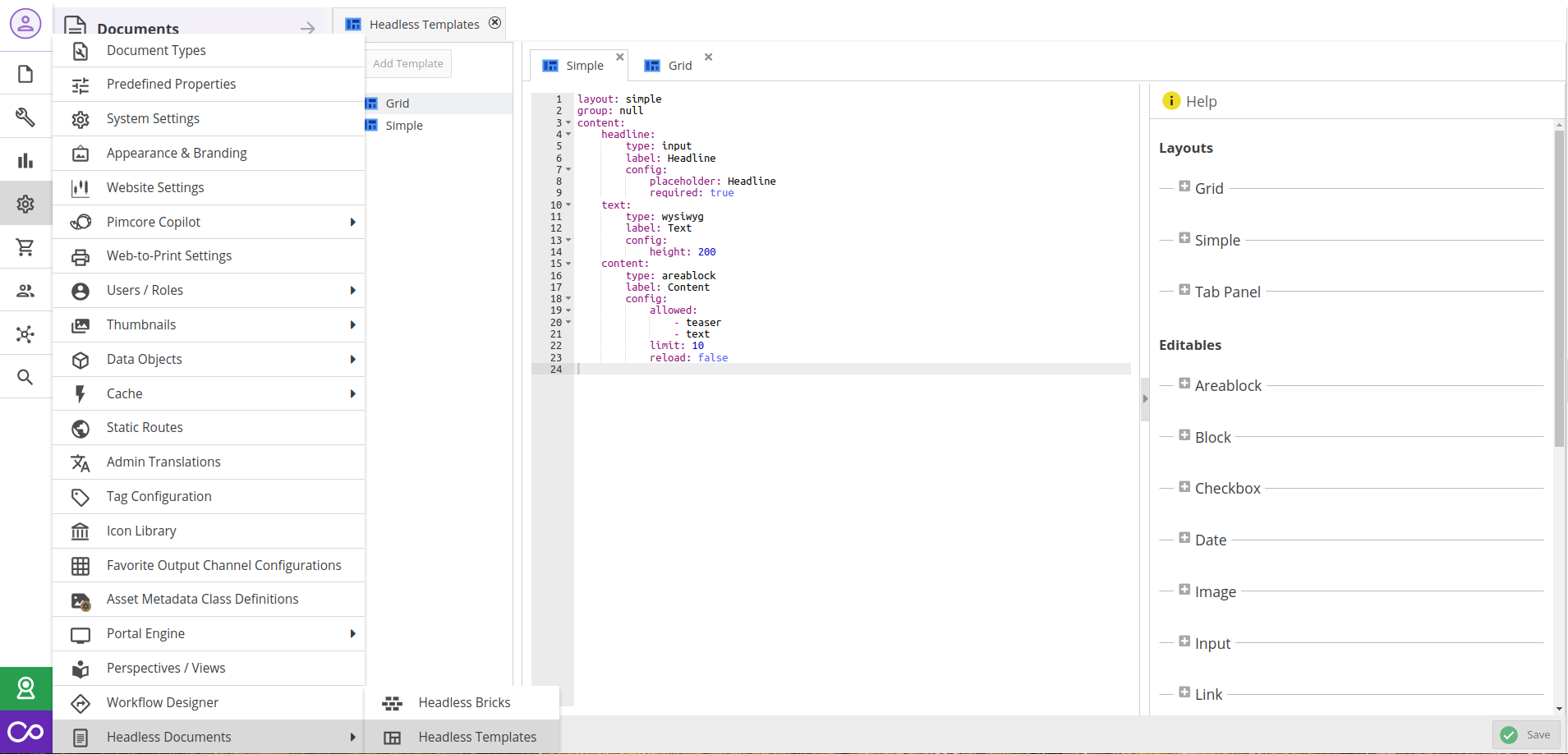Click the Static Routes globe icon
The image size is (1568, 754).
80,429
